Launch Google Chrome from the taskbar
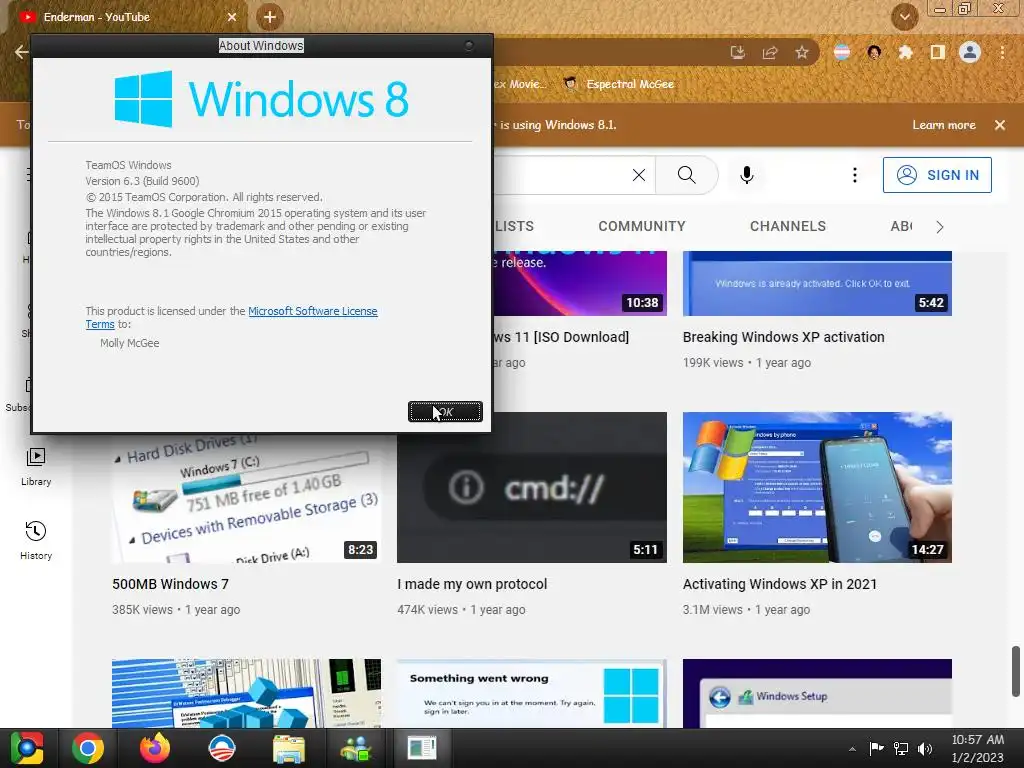This screenshot has height=768, width=1024. [88, 748]
